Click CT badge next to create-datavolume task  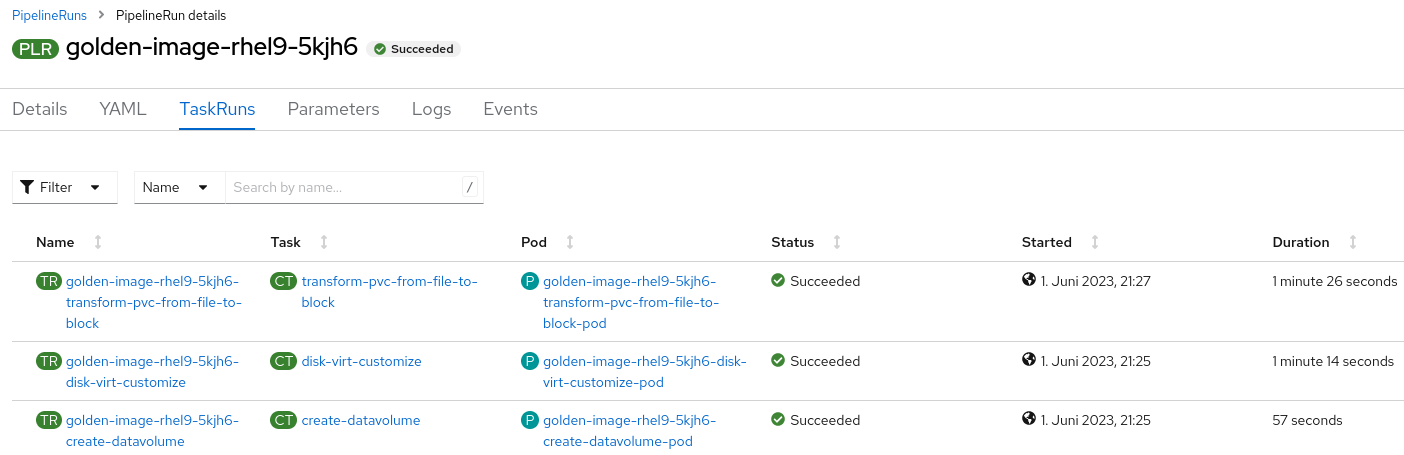(x=284, y=421)
